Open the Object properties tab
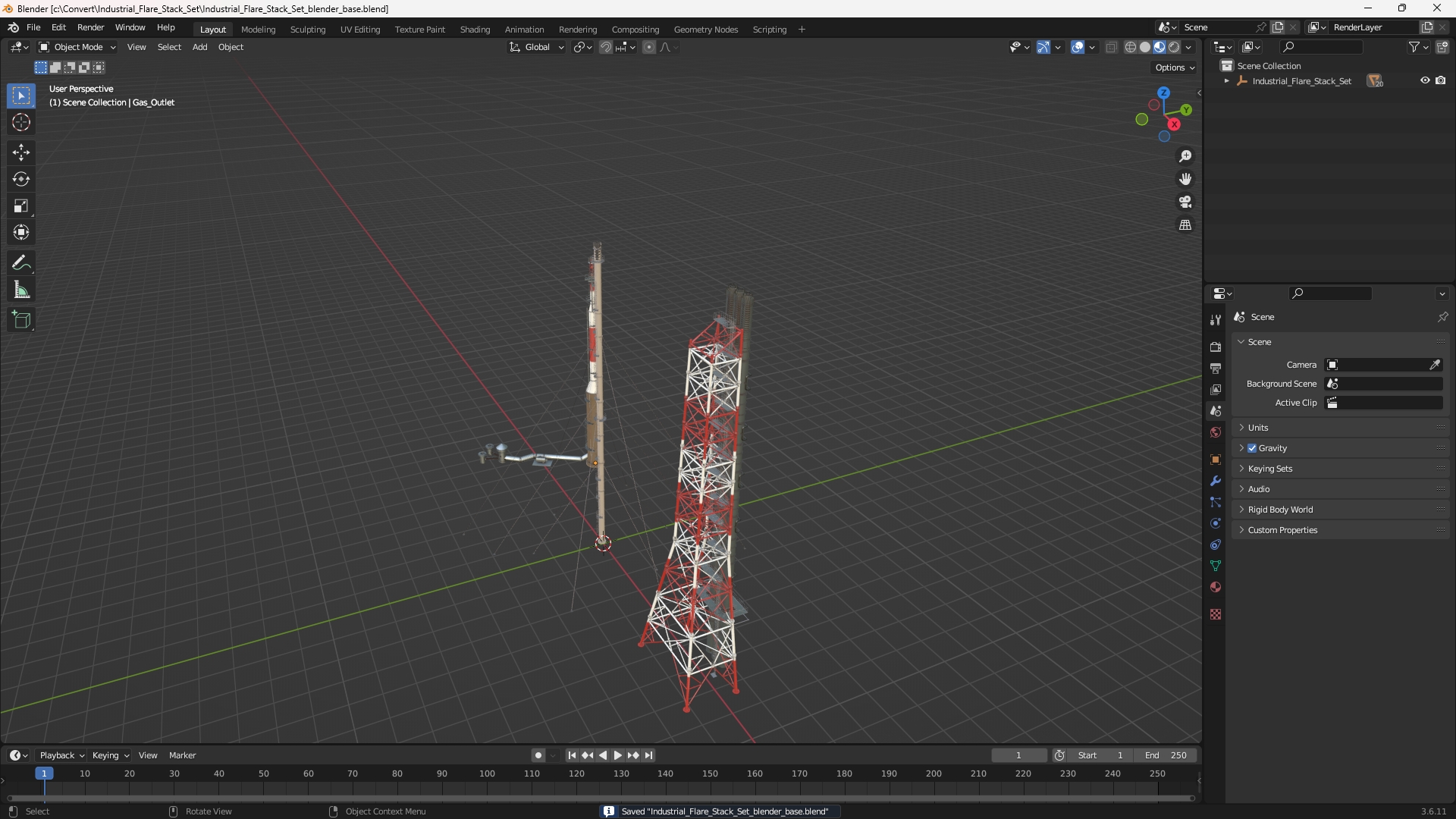The width and height of the screenshot is (1456, 819). point(1216,460)
